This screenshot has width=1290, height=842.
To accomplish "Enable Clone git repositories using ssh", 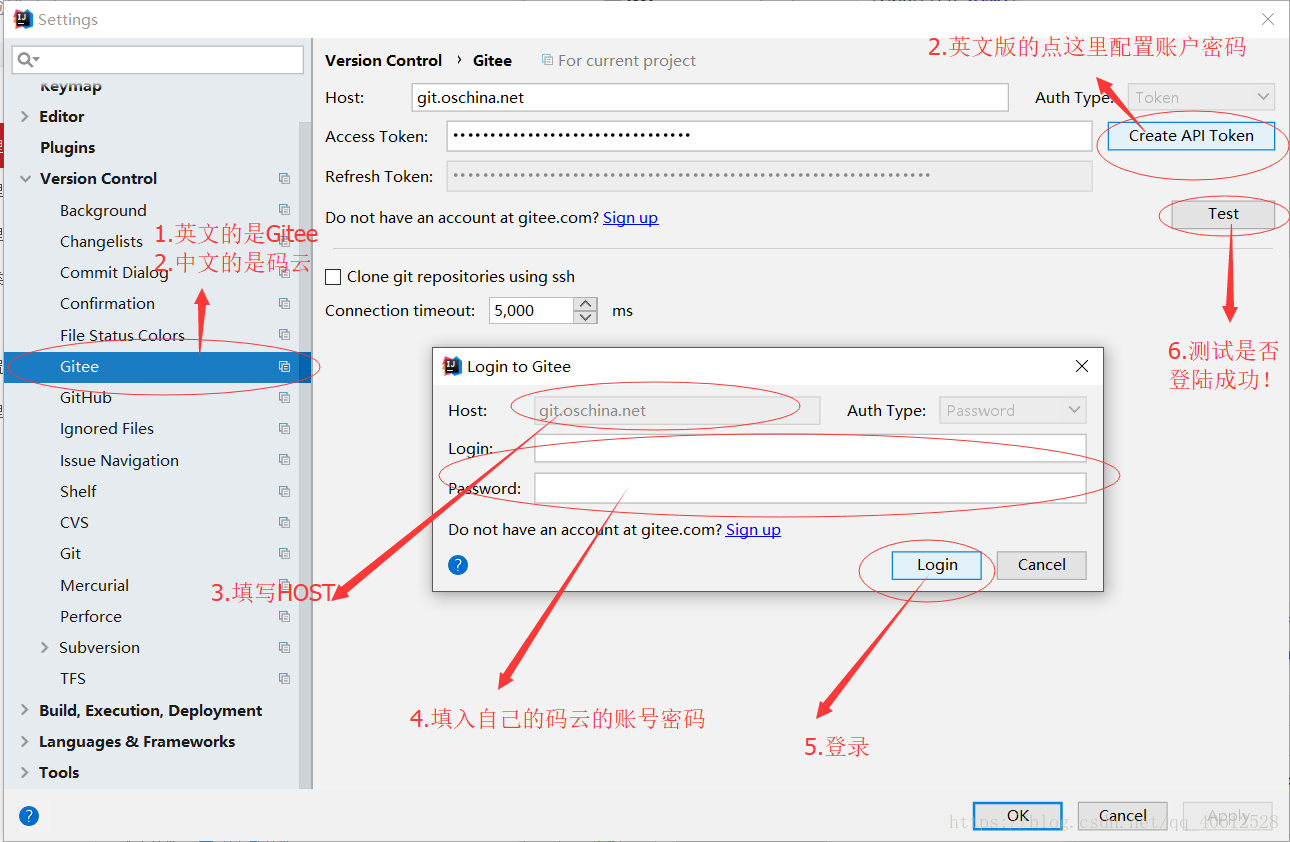I will point(334,277).
